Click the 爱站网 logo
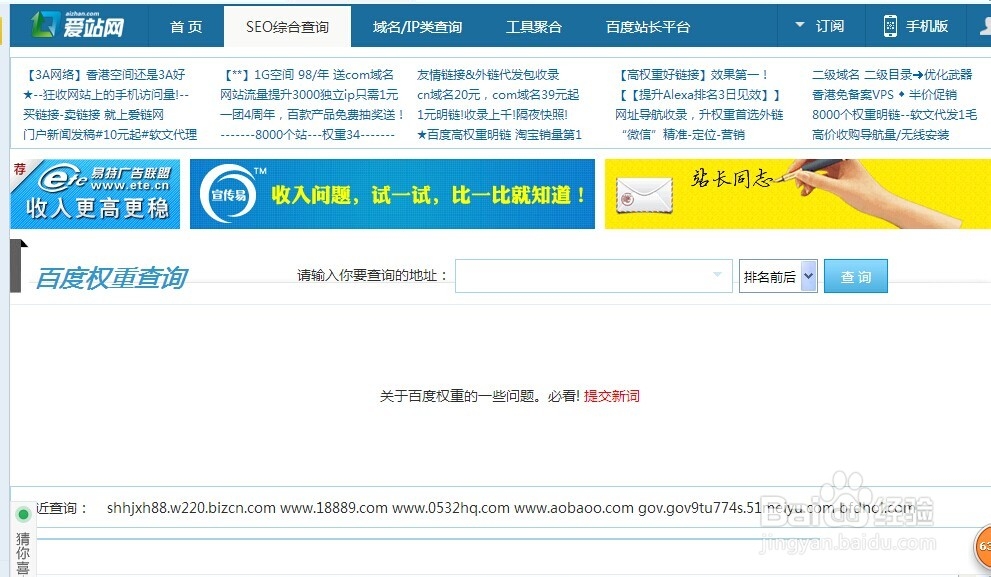The height and width of the screenshot is (577, 991). 77,25
